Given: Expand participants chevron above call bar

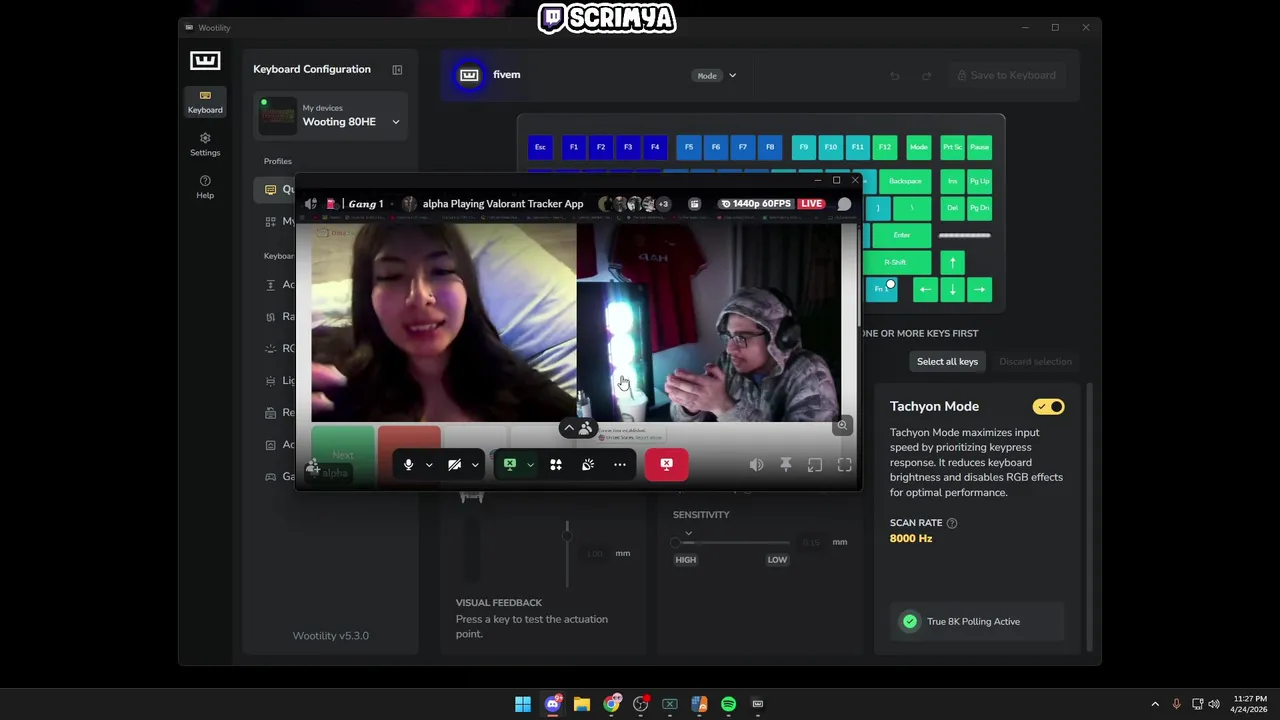Looking at the screenshot, I should click(569, 428).
